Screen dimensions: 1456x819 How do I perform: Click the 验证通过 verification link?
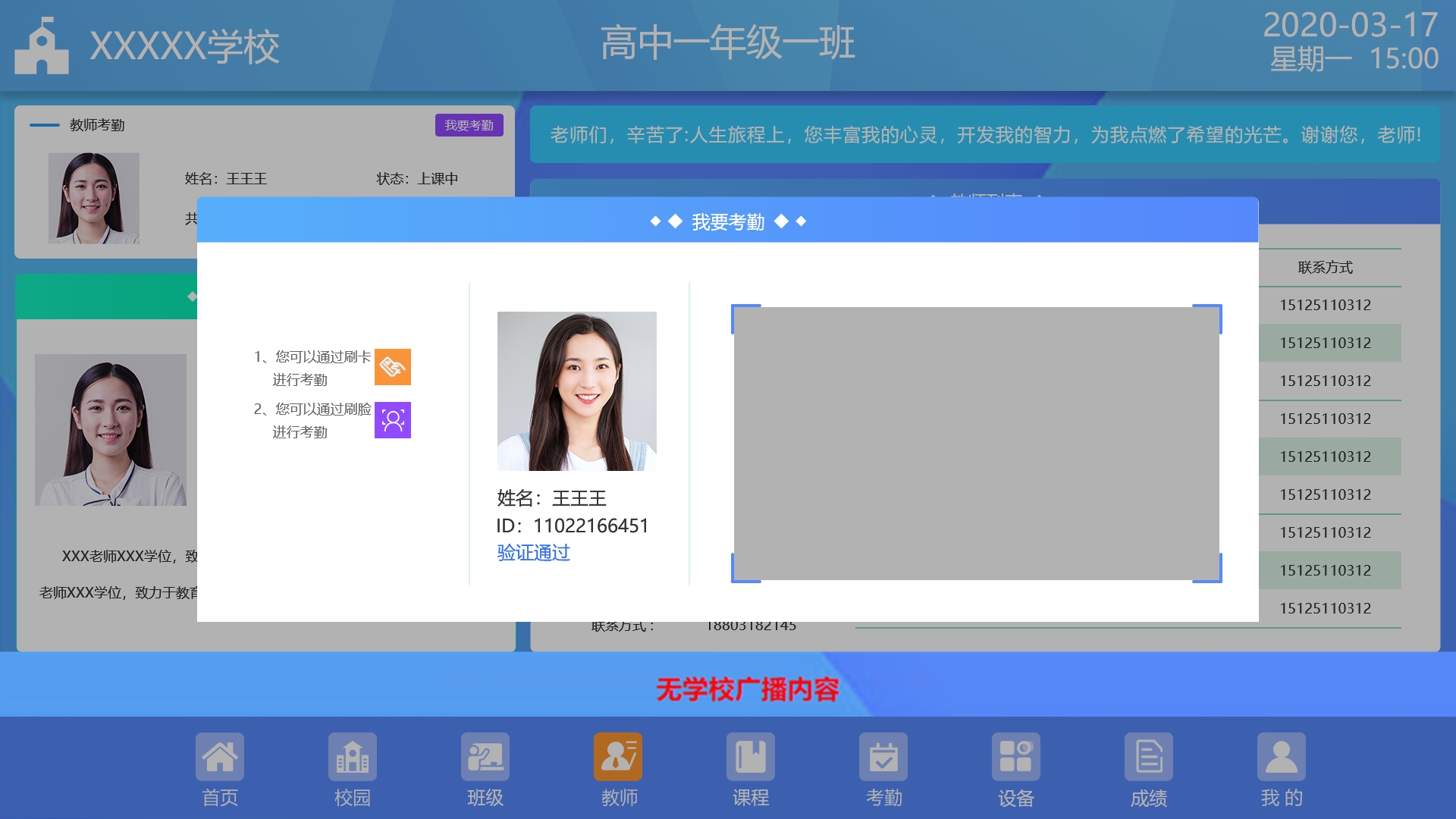point(533,553)
